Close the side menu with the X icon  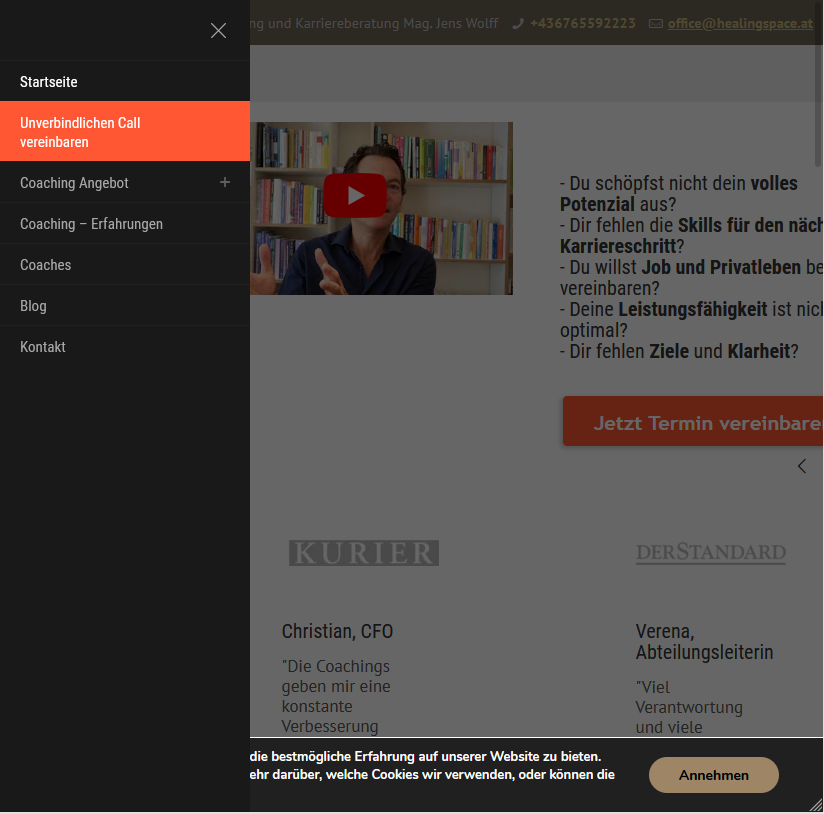click(218, 30)
